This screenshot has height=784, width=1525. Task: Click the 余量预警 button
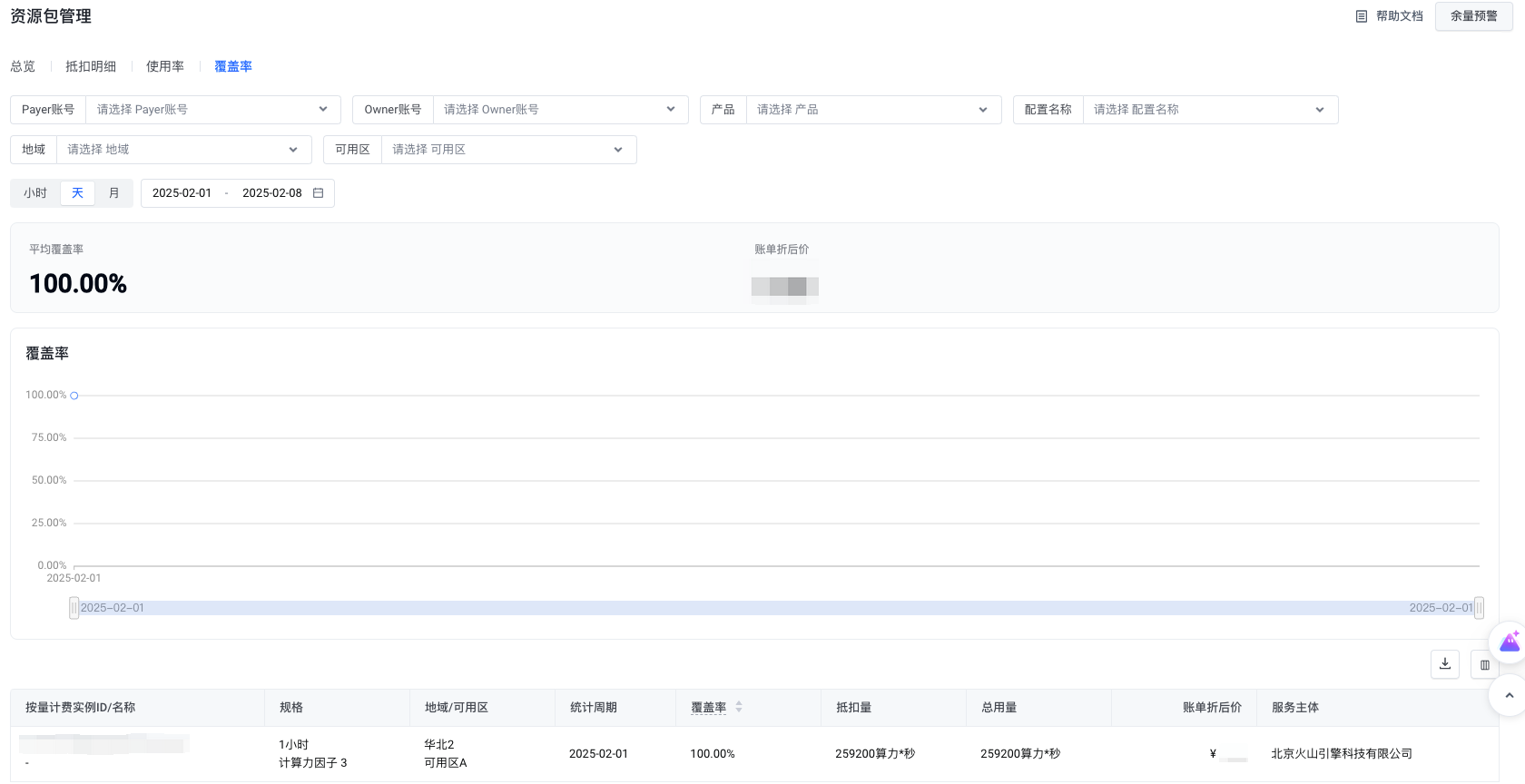coord(1474,16)
